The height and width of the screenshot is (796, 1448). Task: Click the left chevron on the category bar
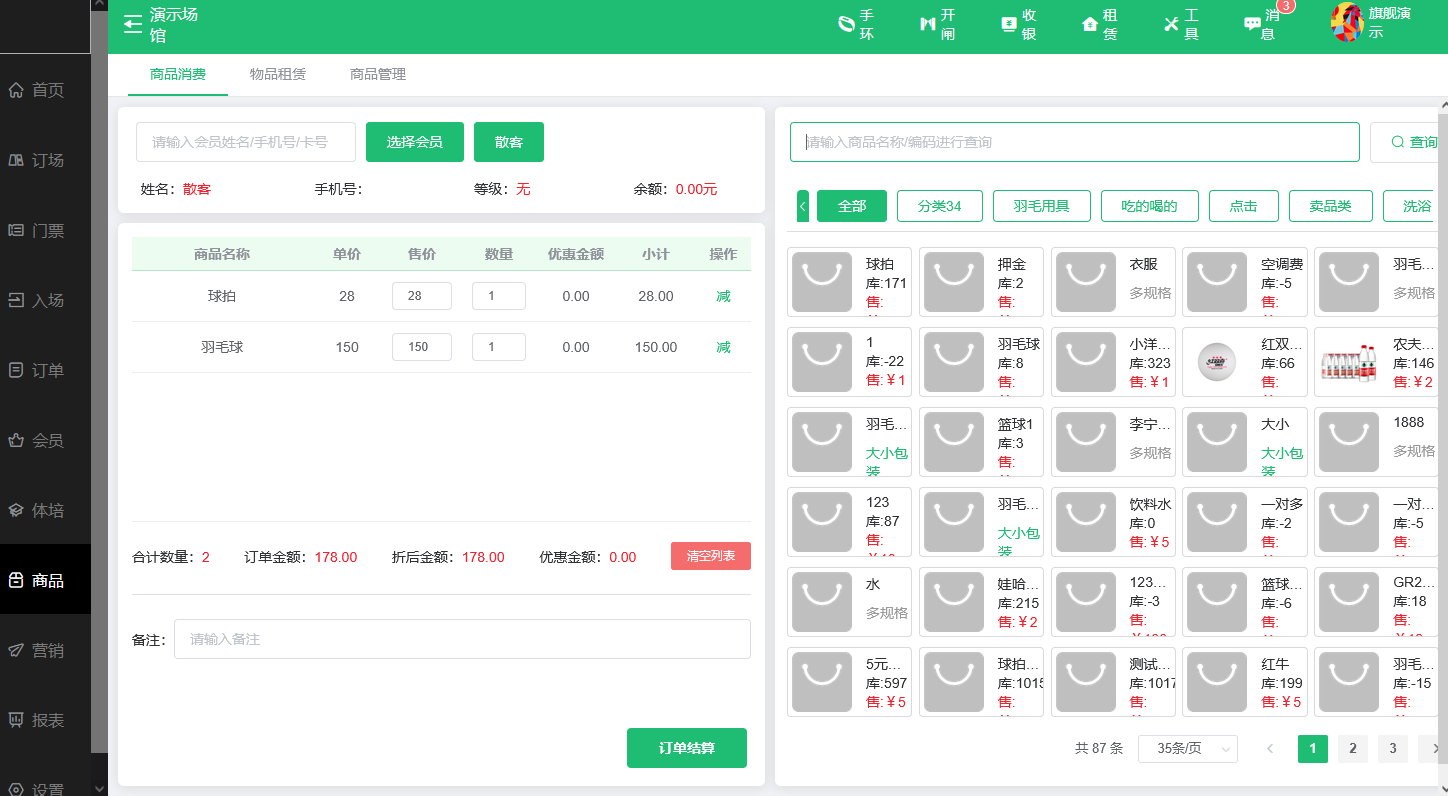802,205
